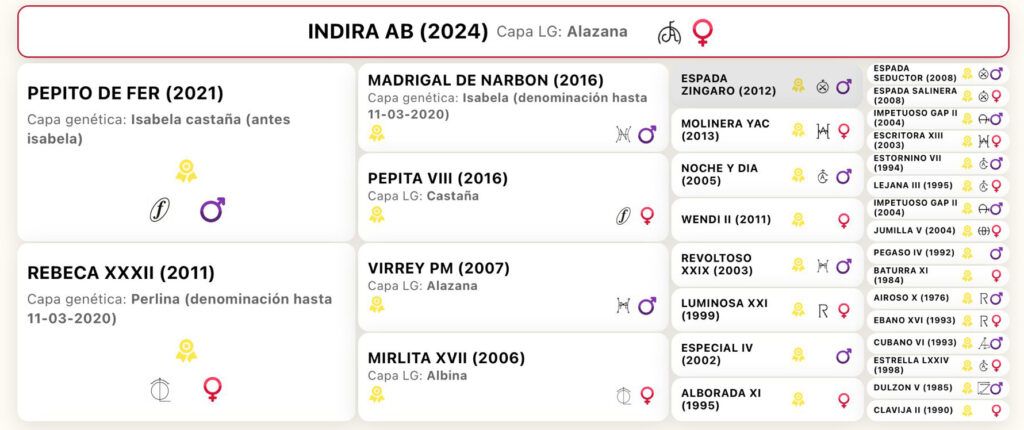Viewport: 1024px width, 430px height.
Task: Click the female symbol in INDIRA AB header
Action: click(x=703, y=33)
